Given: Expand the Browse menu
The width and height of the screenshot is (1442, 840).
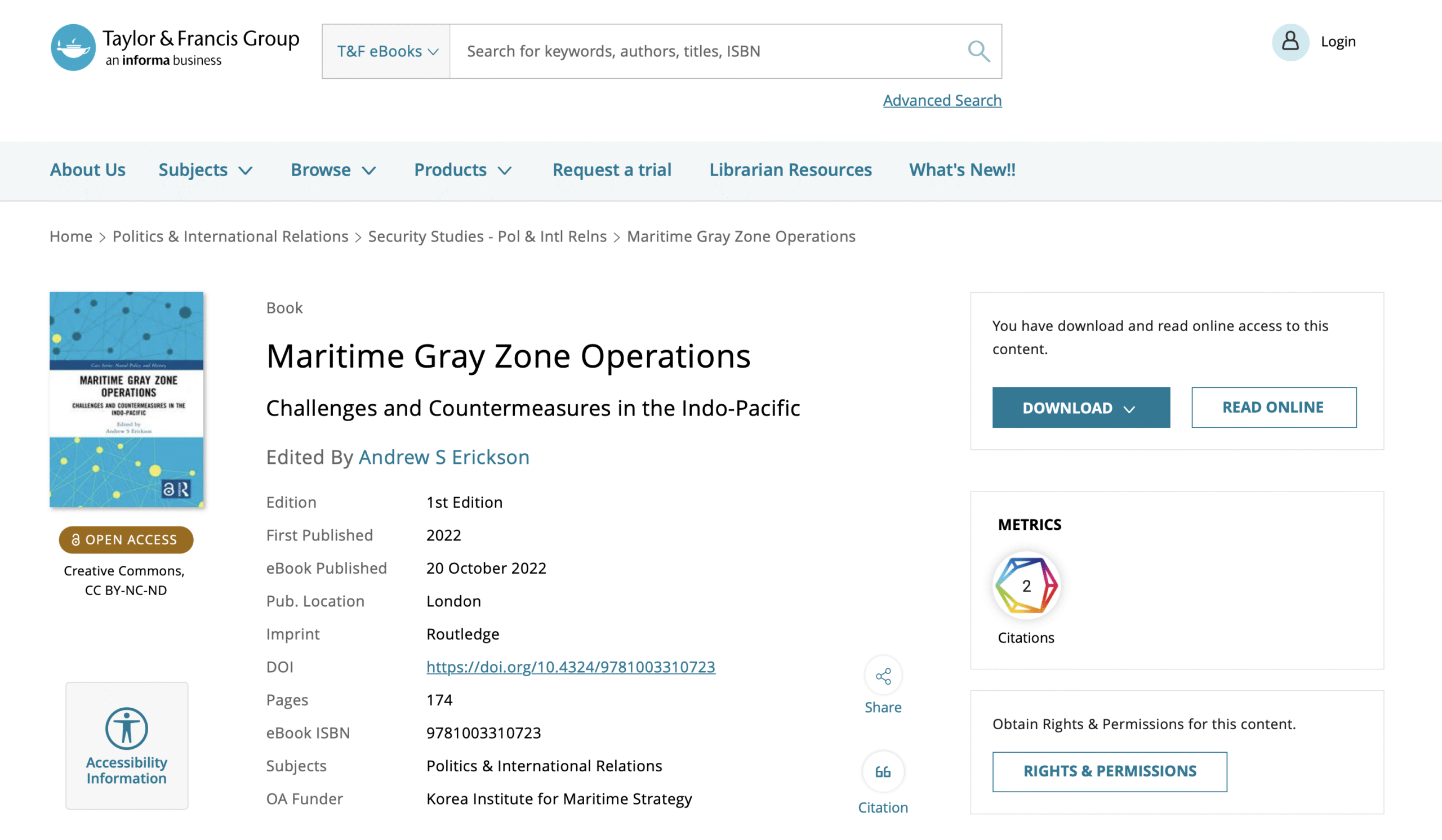Looking at the screenshot, I should click(x=333, y=170).
